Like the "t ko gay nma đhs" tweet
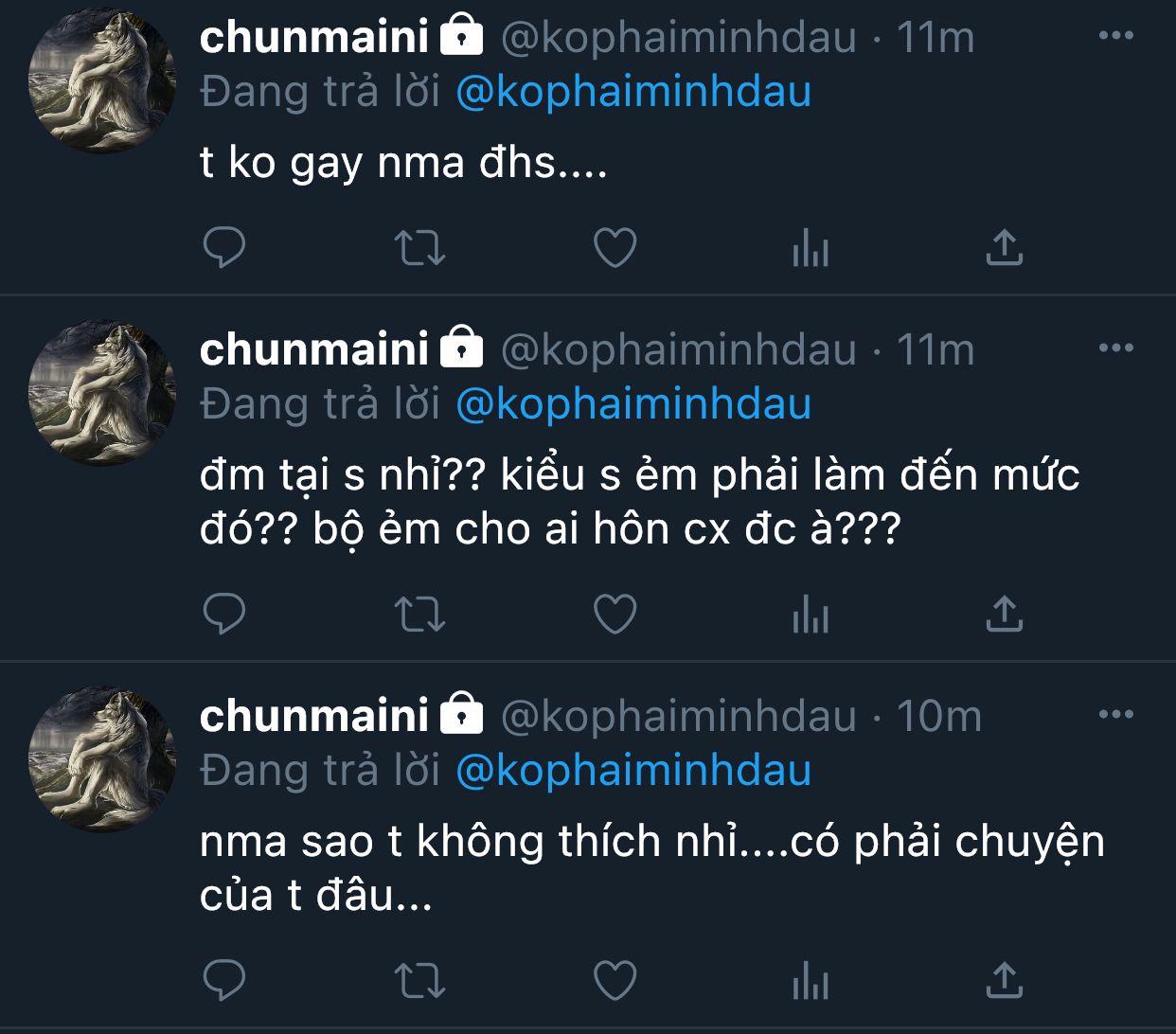This screenshot has width=1176, height=1034. pyautogui.click(x=615, y=248)
